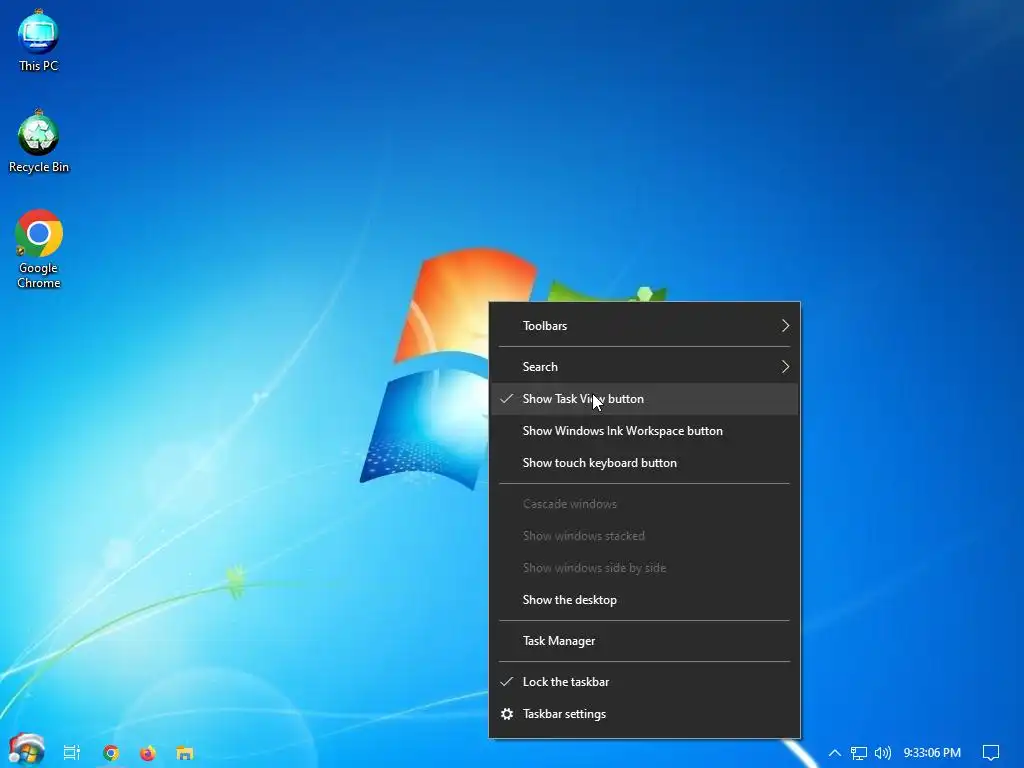Launch Chrome from the taskbar
This screenshot has width=1024, height=768.
(111, 753)
